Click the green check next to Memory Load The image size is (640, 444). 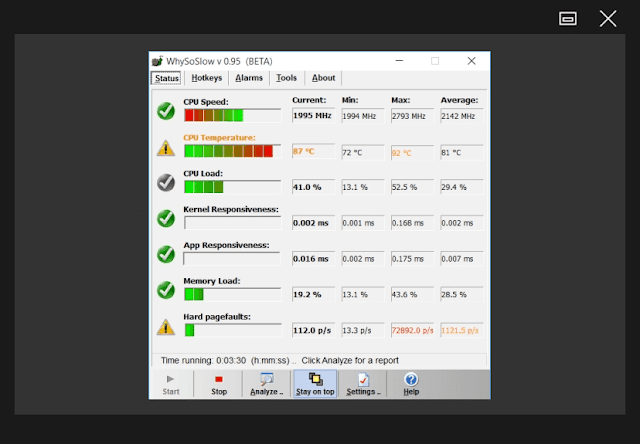166,290
